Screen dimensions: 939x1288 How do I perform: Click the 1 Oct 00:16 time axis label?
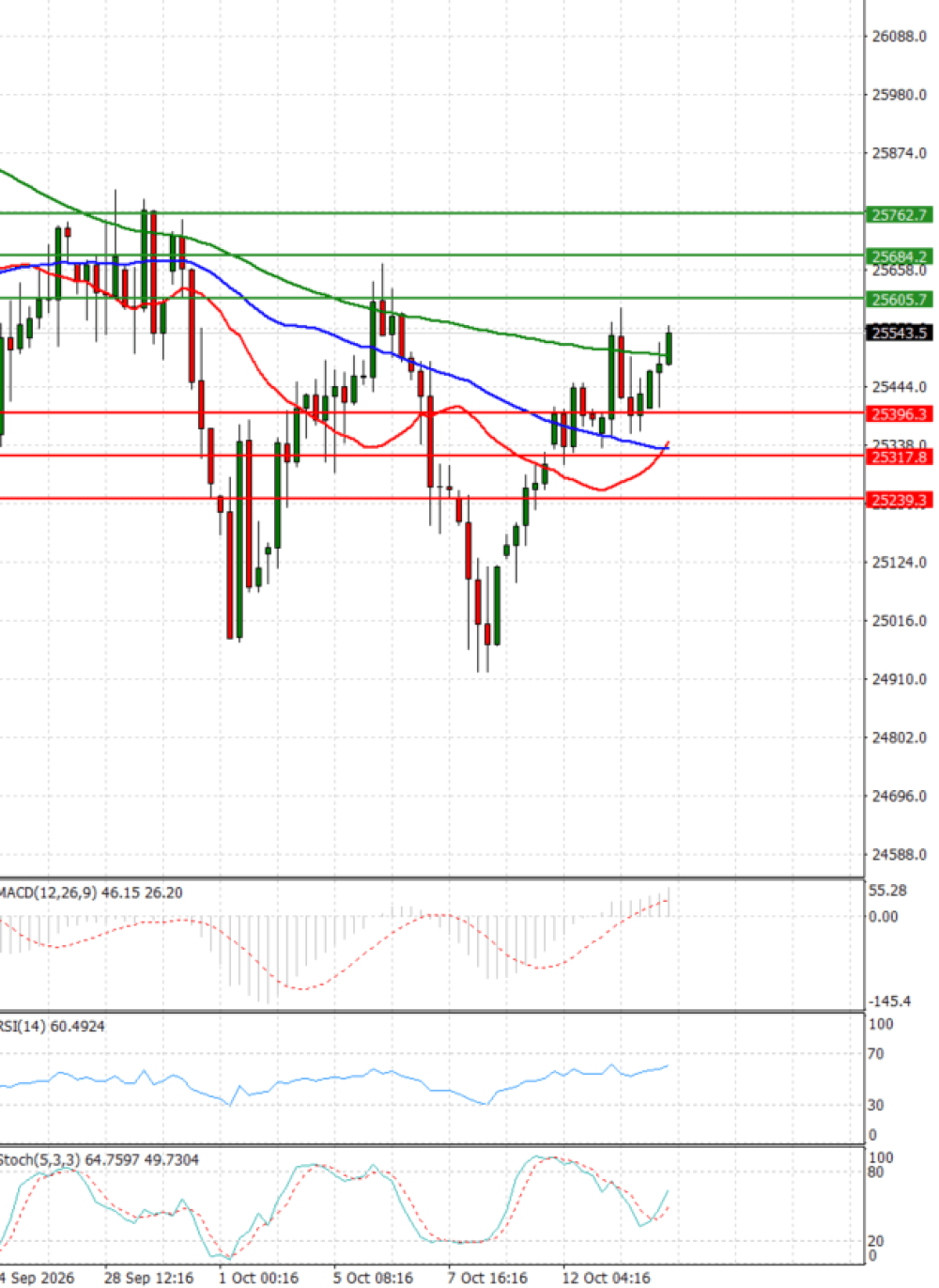click(x=258, y=1278)
